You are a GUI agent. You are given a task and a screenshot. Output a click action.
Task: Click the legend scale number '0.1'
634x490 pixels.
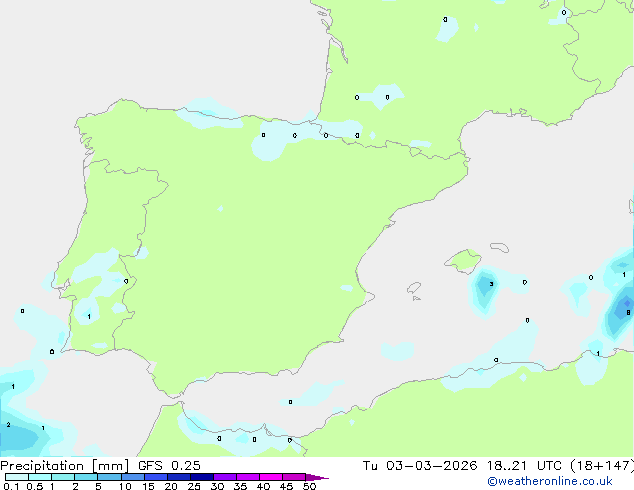point(11,486)
